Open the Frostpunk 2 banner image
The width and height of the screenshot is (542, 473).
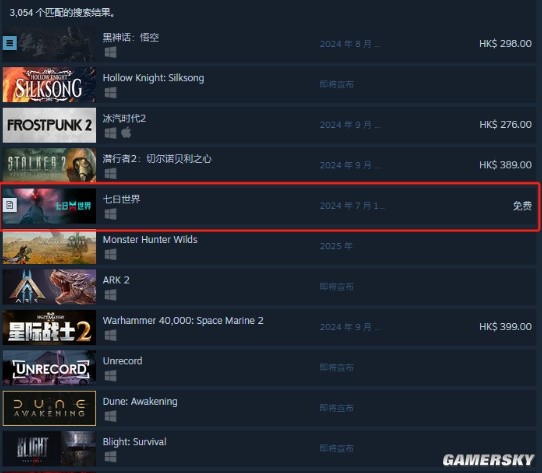pyautogui.click(x=49, y=125)
